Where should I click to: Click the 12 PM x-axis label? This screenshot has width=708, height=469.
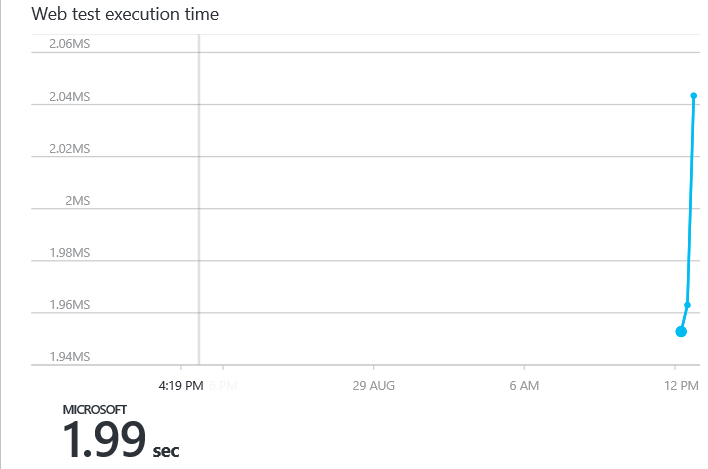681,385
